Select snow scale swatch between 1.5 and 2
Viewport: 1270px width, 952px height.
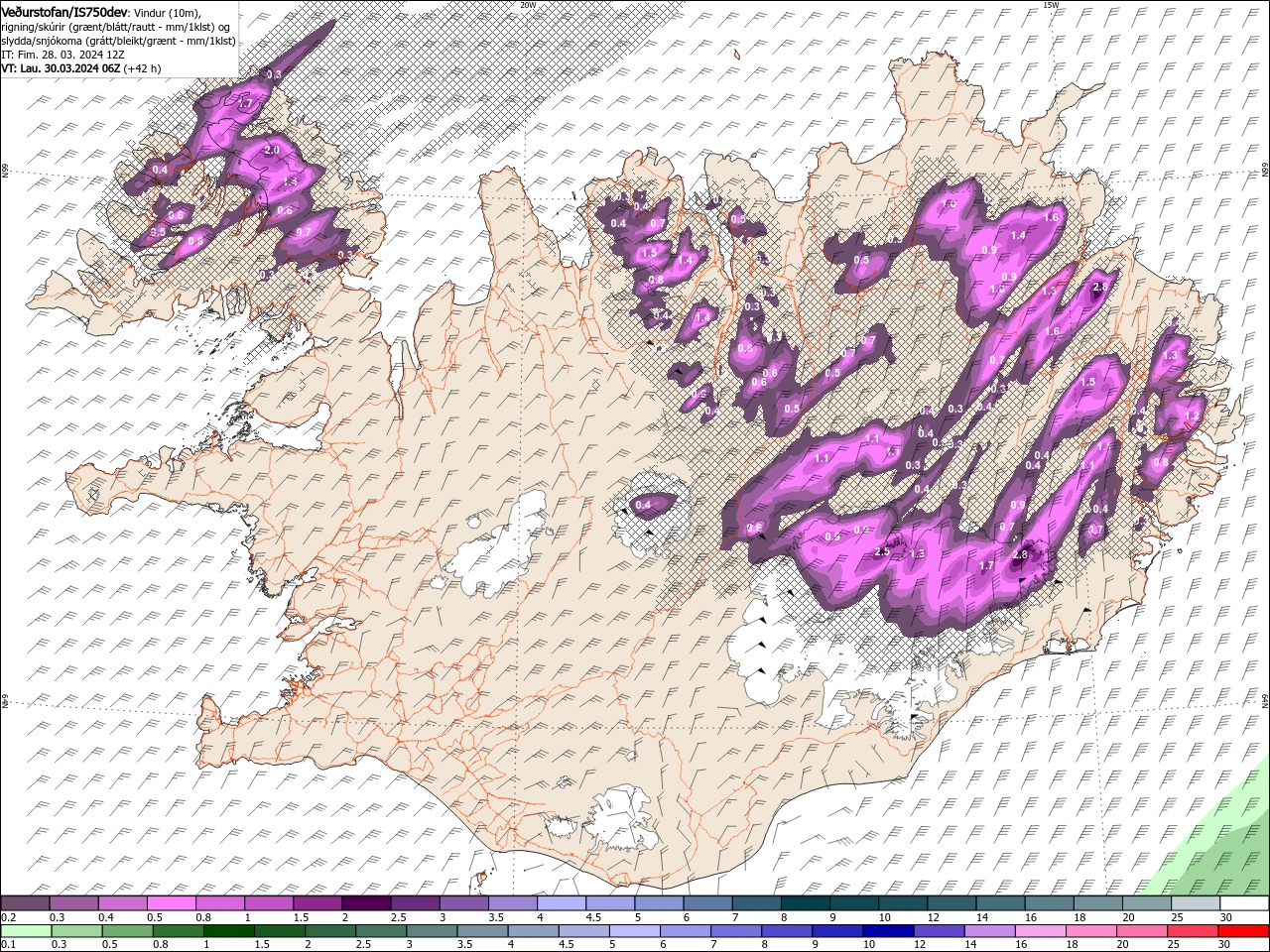(x=318, y=903)
